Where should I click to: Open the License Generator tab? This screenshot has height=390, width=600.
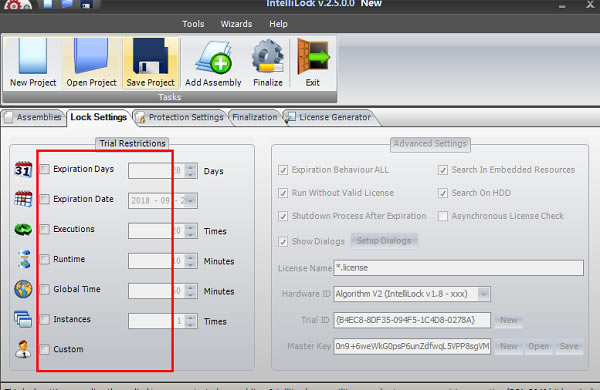[x=330, y=117]
